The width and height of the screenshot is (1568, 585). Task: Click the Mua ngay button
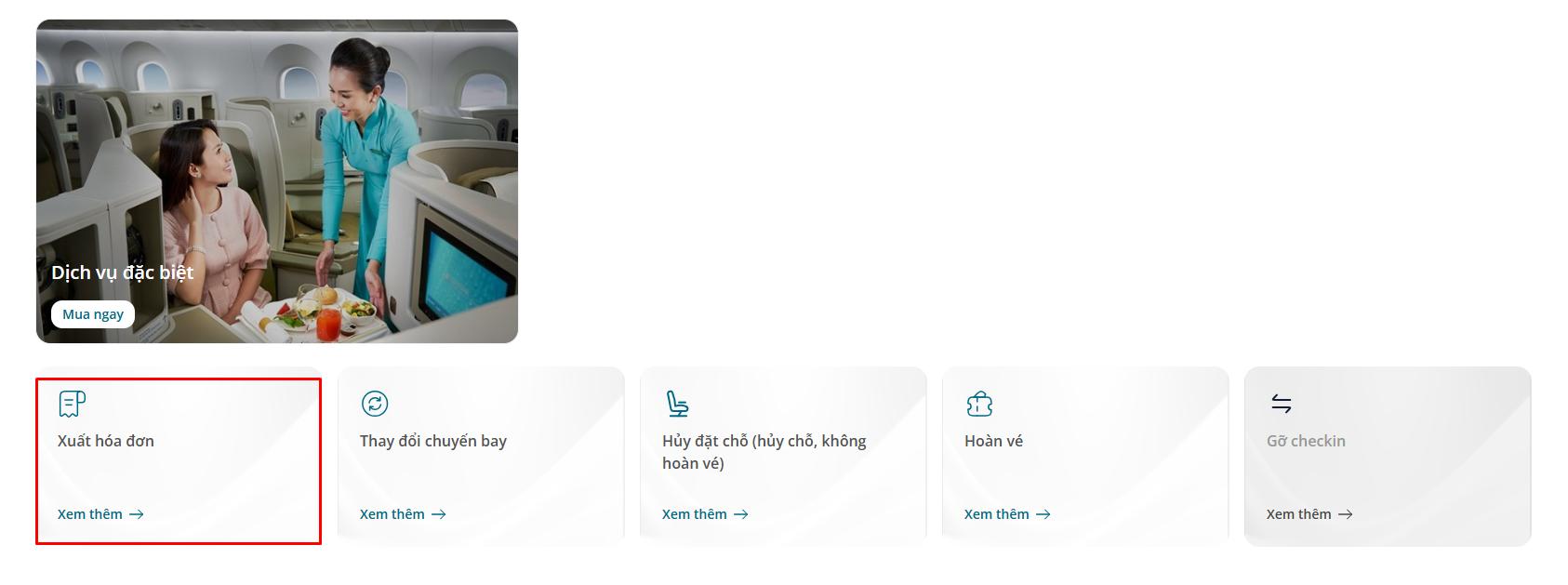(x=93, y=314)
